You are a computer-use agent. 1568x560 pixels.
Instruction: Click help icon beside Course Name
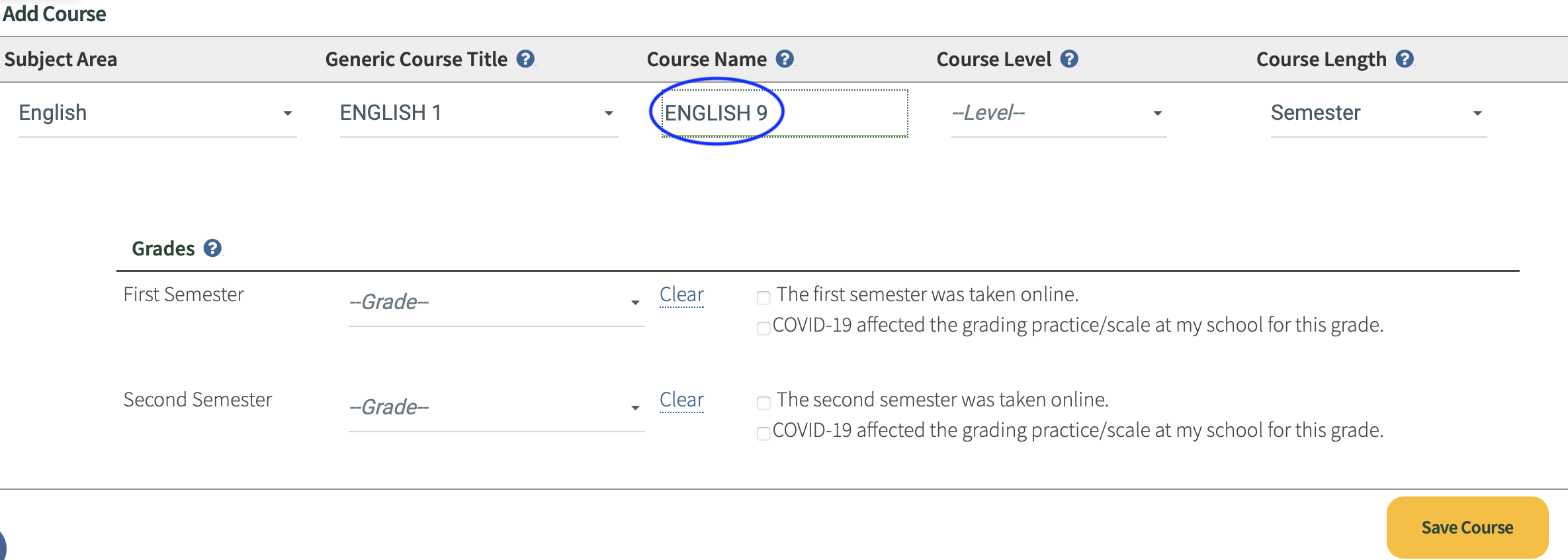point(785,59)
